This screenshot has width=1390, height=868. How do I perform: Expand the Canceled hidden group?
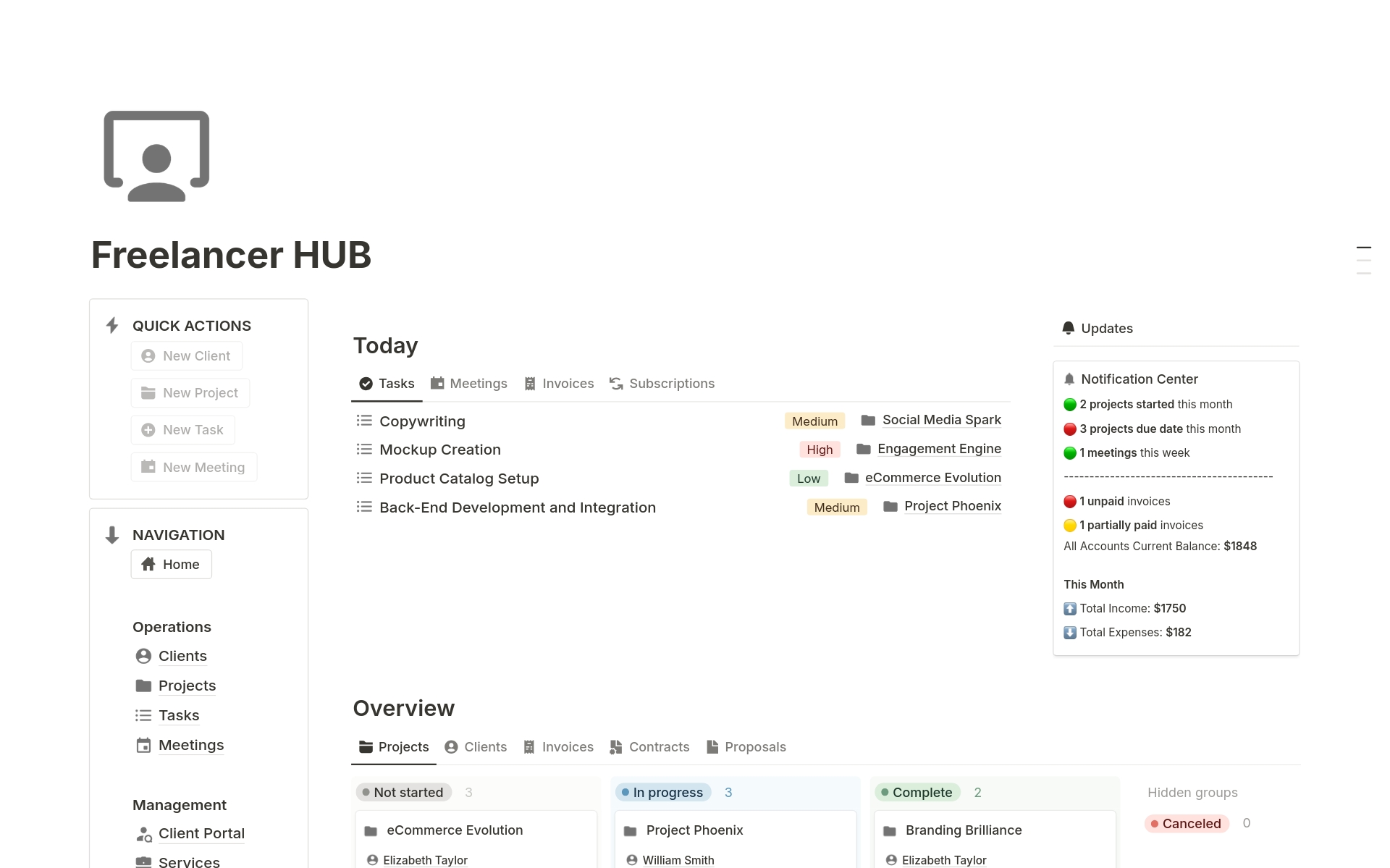click(x=1187, y=824)
